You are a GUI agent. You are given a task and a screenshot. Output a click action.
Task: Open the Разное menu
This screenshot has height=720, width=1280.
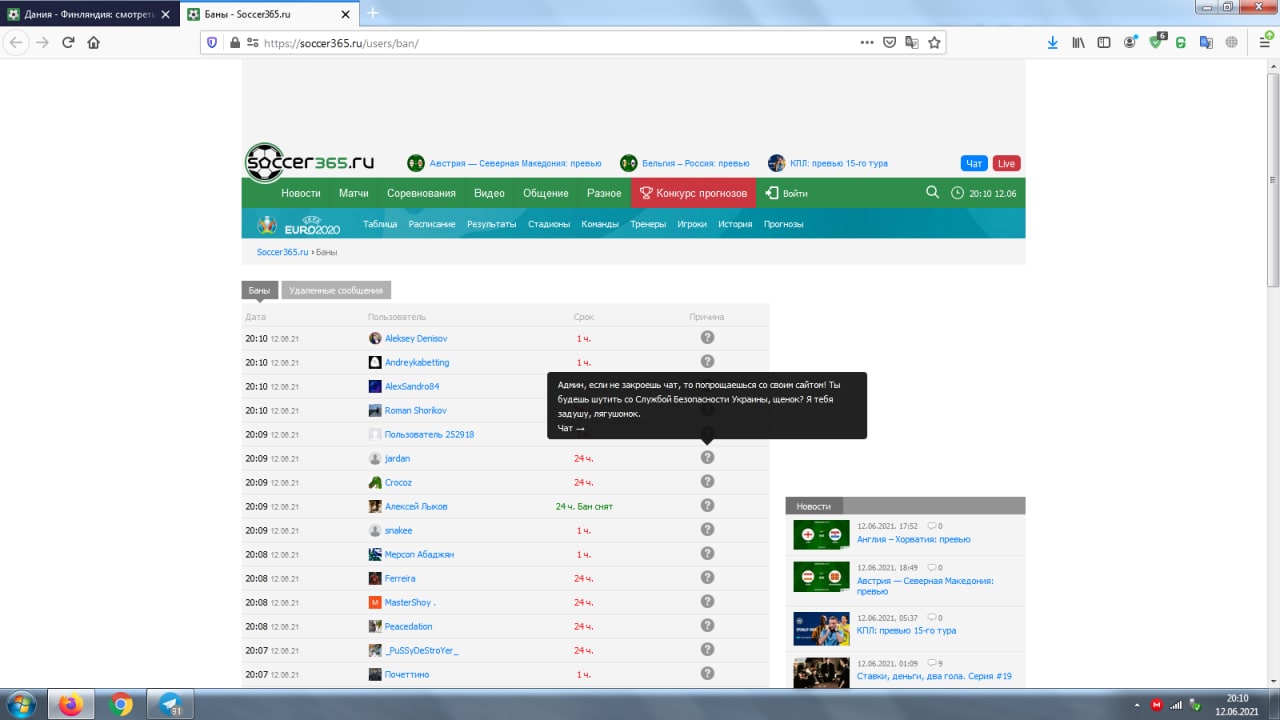click(604, 193)
